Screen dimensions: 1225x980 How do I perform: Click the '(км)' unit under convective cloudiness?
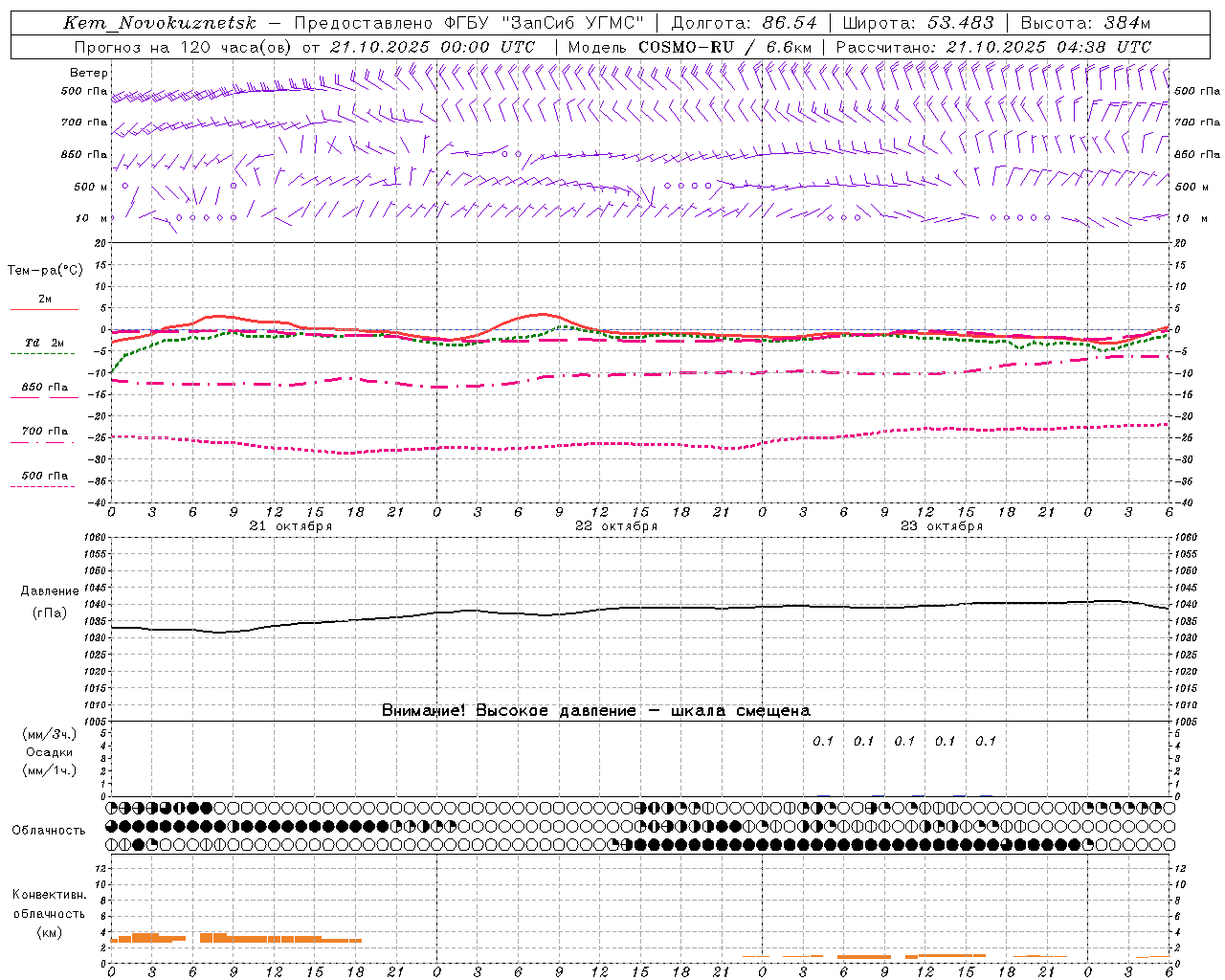point(49,932)
